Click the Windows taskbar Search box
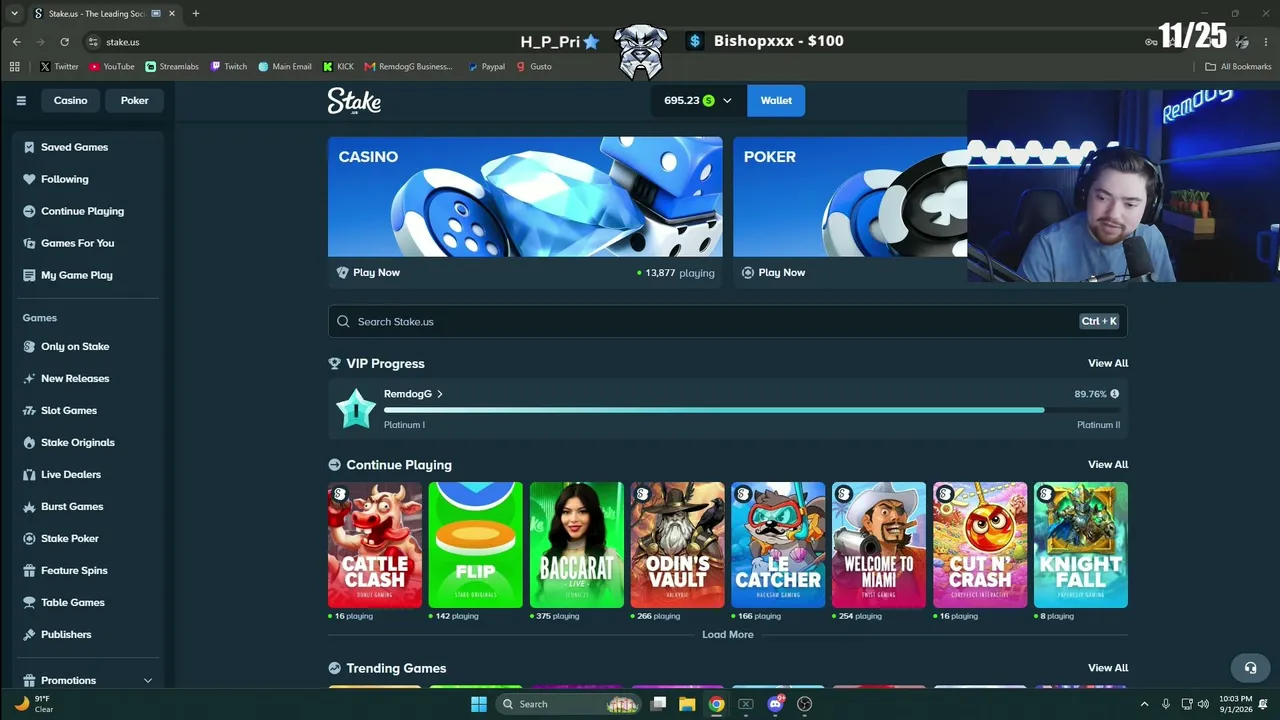 click(570, 704)
